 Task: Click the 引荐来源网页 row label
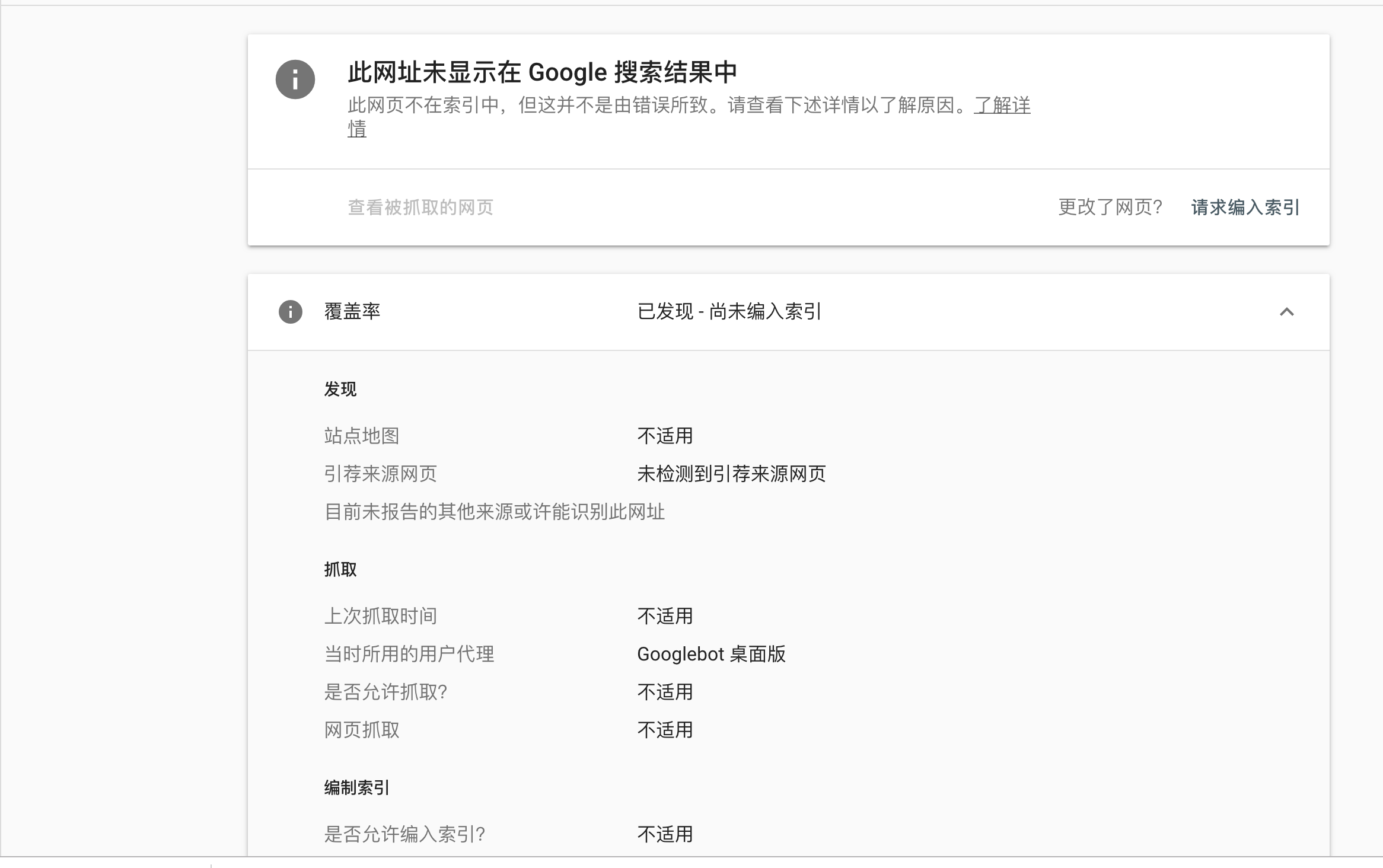380,474
